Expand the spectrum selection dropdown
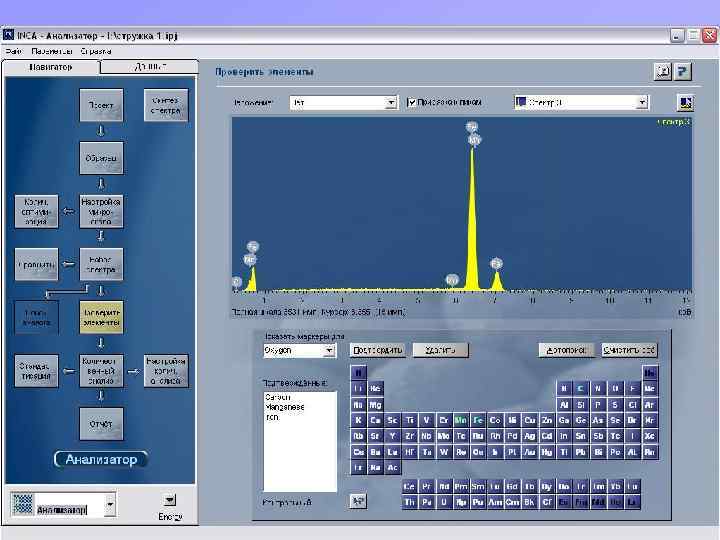Screen dimensions: 720x540 [x=643, y=102]
